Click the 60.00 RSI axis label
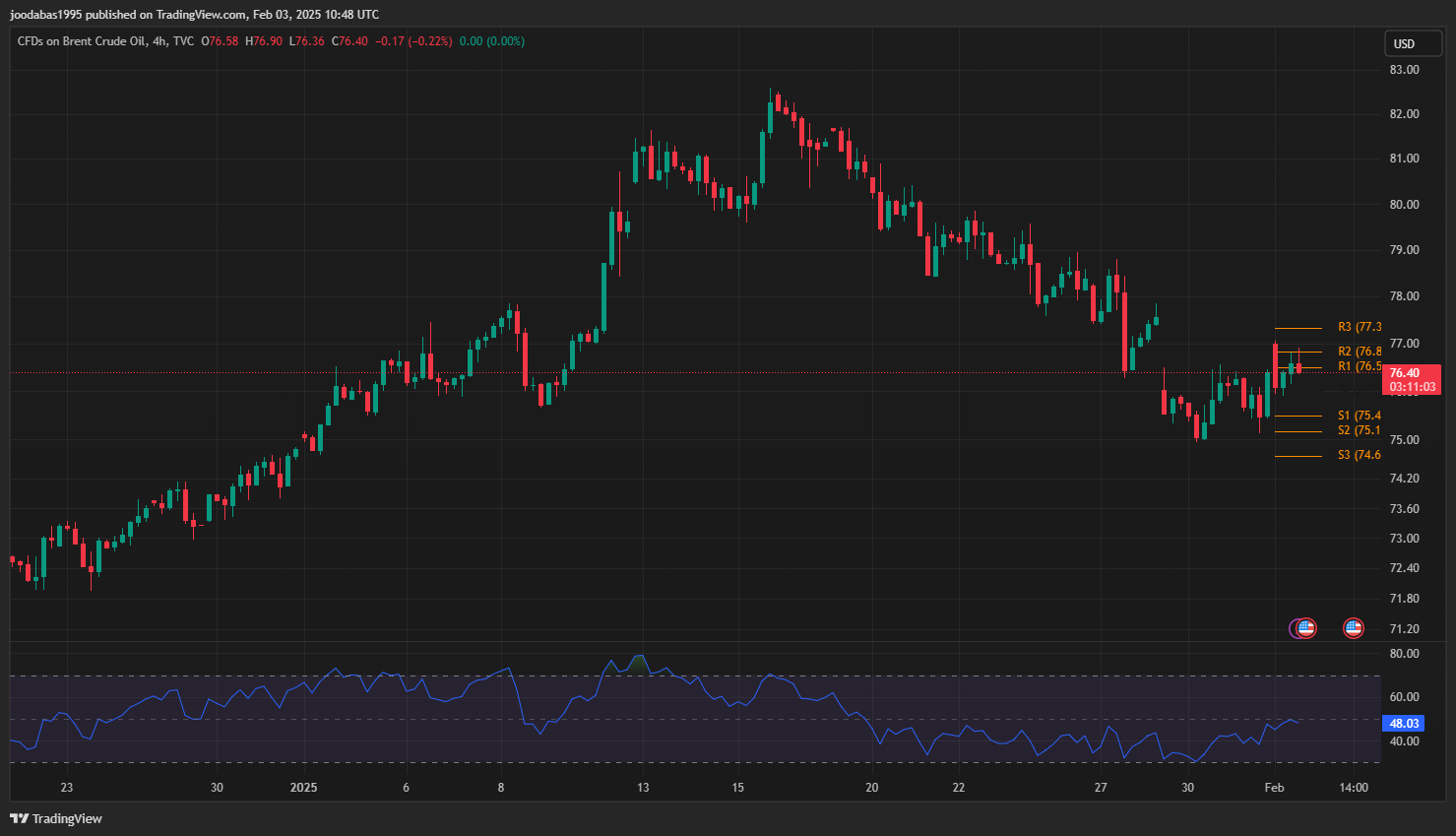 click(x=1404, y=697)
